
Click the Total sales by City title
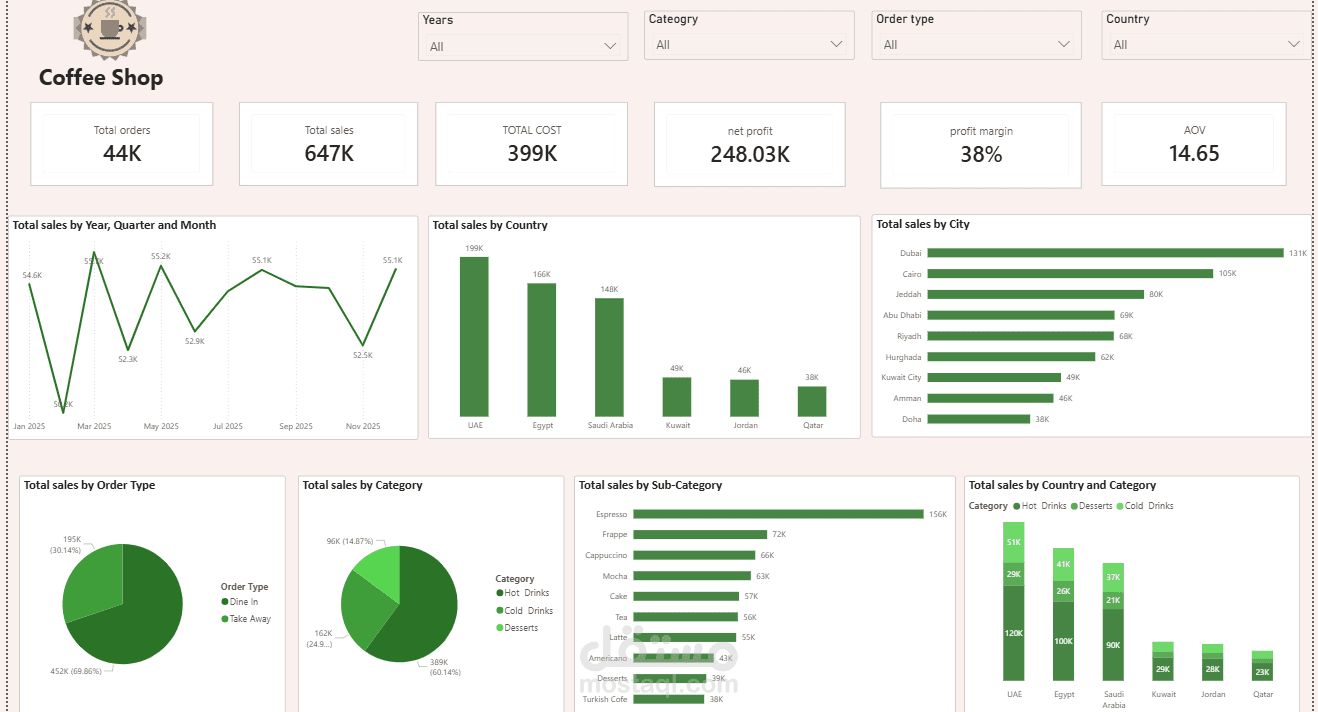point(923,224)
